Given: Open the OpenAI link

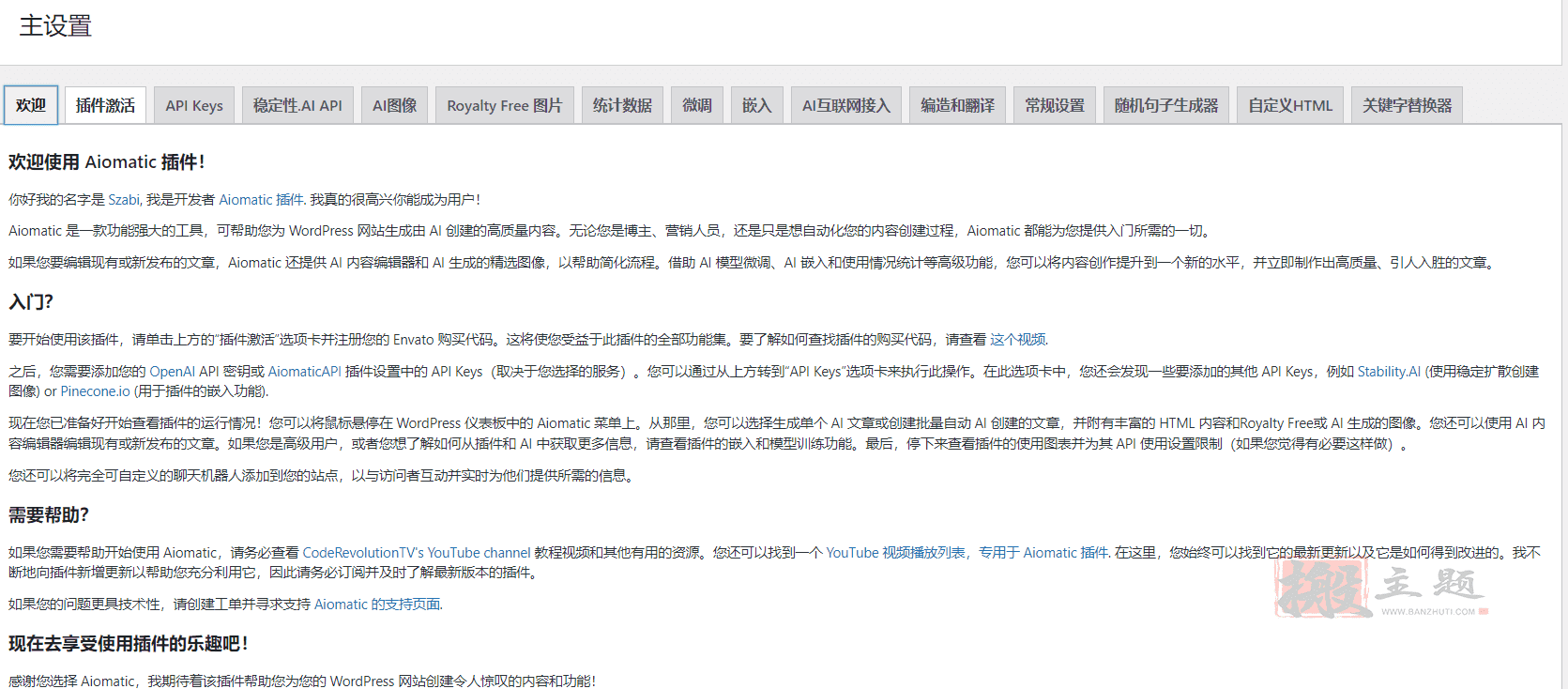Looking at the screenshot, I should 173,372.
